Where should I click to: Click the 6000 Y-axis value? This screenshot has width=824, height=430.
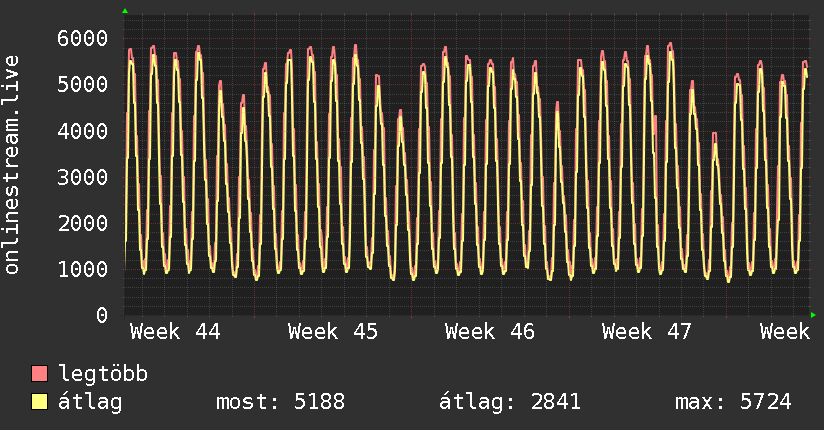(x=81, y=38)
